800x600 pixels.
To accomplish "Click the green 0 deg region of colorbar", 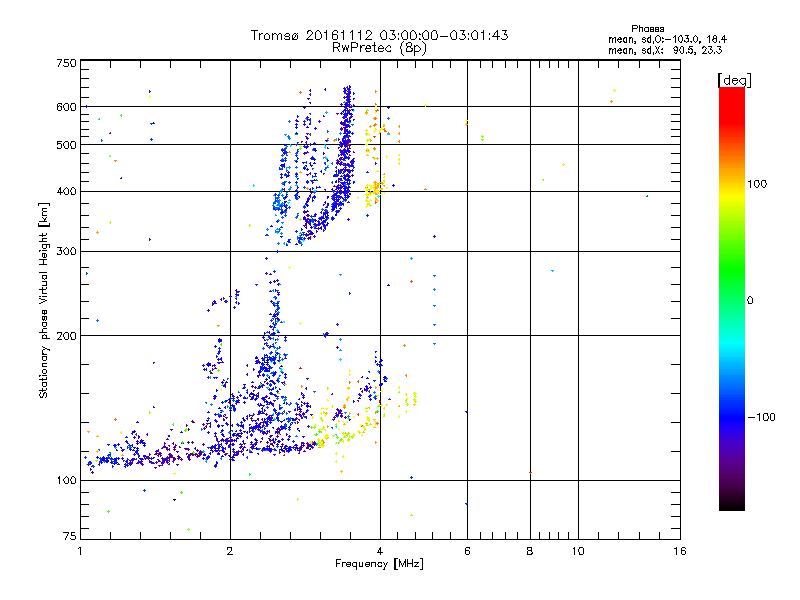I will [732, 283].
